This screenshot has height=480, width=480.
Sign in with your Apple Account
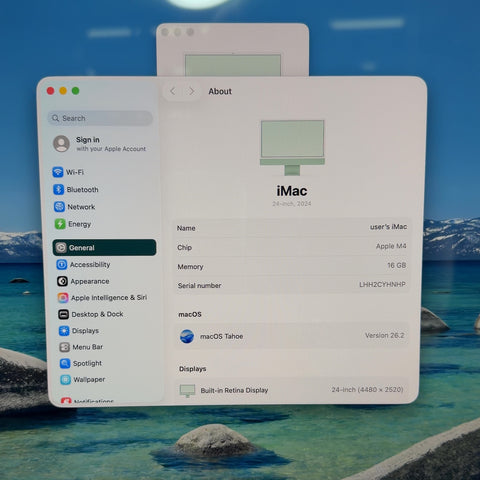click(x=100, y=144)
